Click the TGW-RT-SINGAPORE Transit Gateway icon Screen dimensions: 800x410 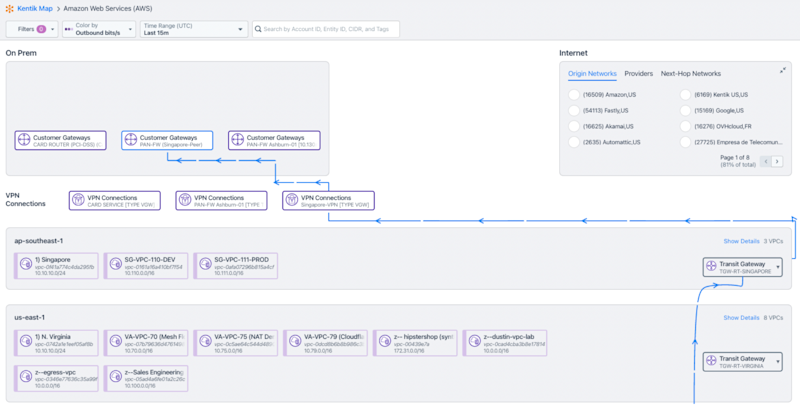tap(711, 266)
